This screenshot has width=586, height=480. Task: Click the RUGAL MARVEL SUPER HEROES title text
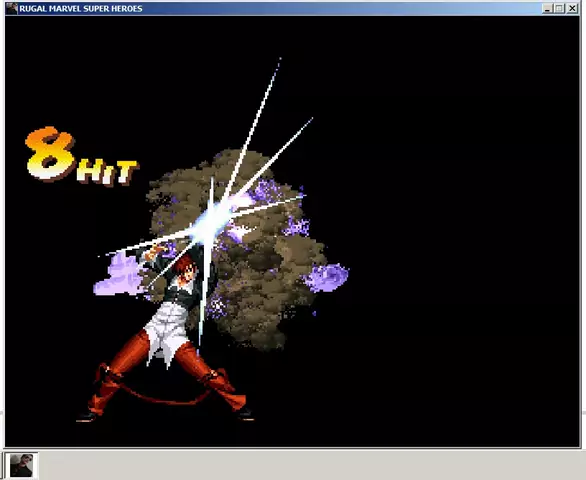pos(81,8)
